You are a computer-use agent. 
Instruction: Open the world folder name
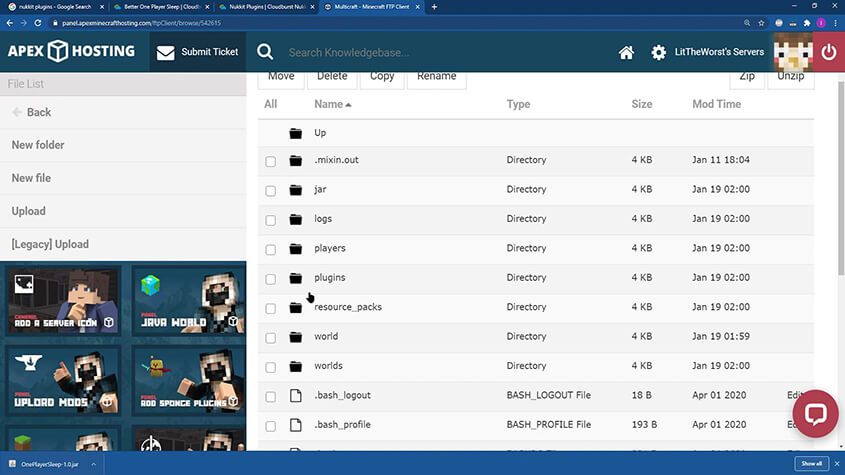click(x=326, y=336)
